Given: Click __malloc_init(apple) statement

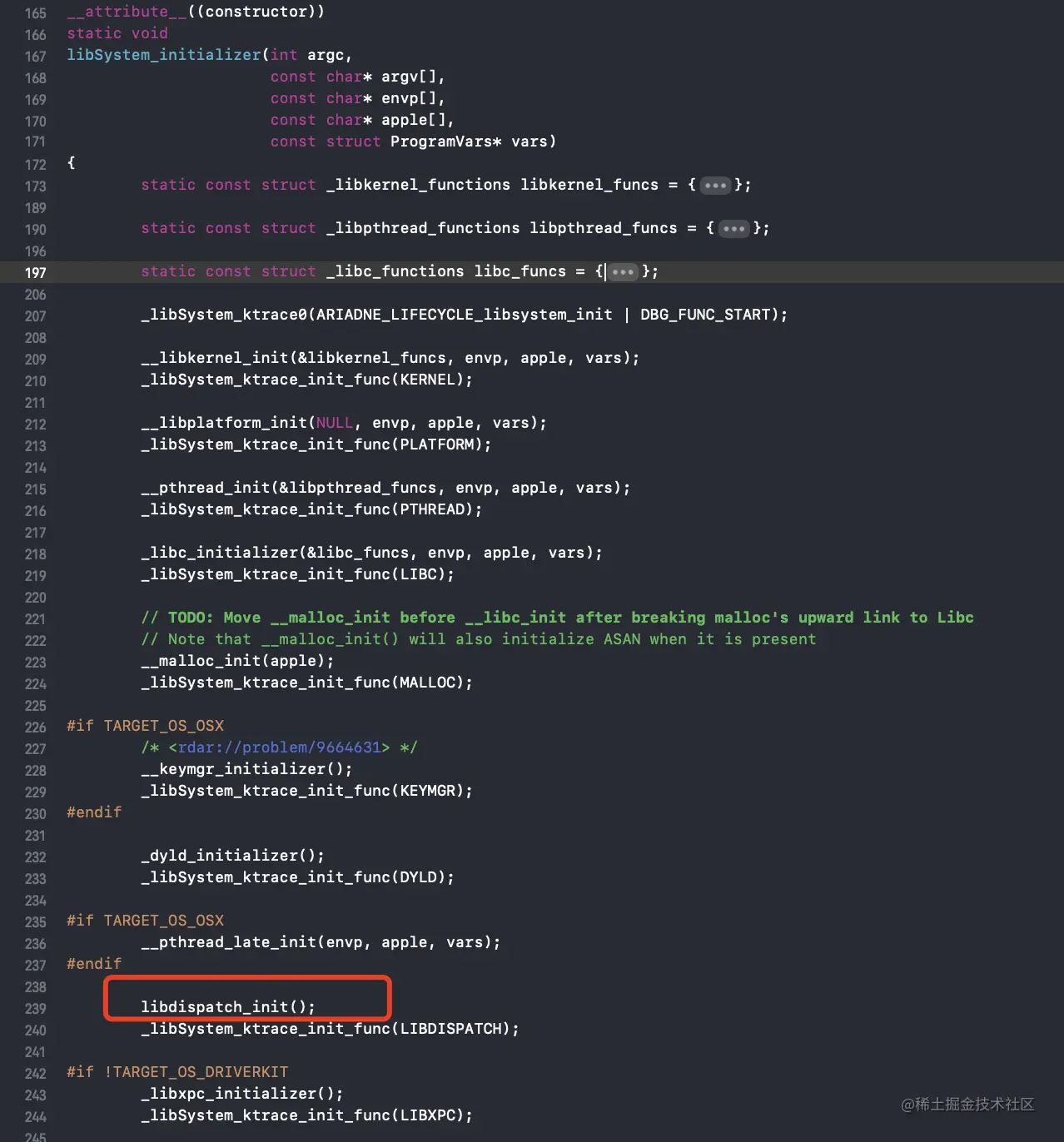Looking at the screenshot, I should click(x=237, y=661).
